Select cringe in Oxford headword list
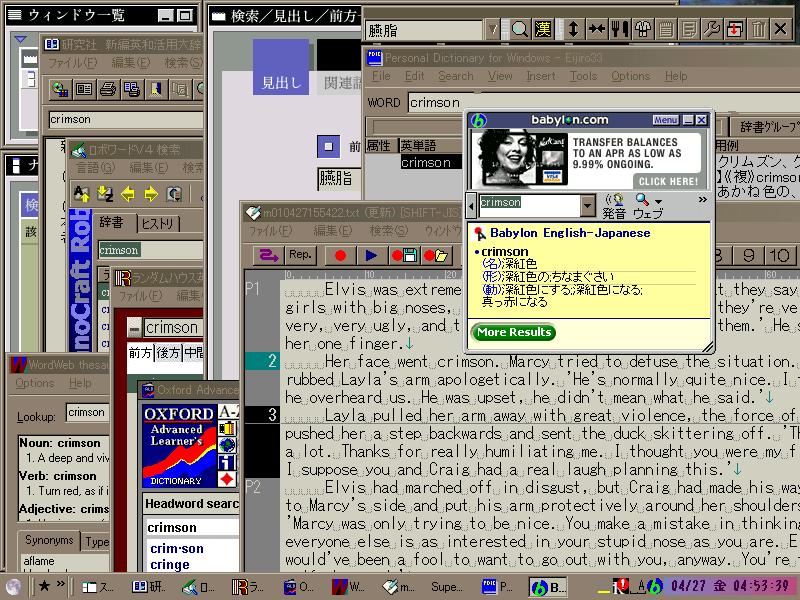The width and height of the screenshot is (800, 600). coord(170,565)
